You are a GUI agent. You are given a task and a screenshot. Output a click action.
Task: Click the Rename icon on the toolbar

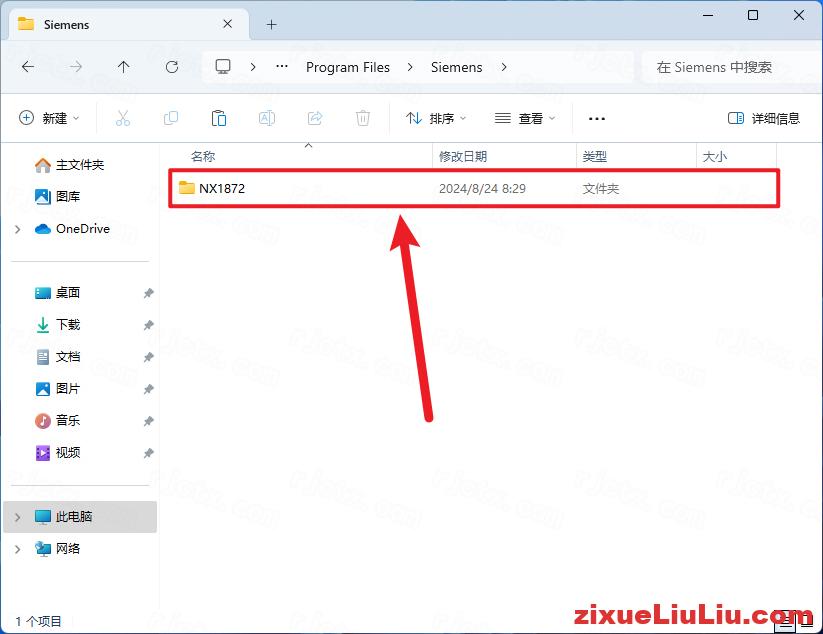coord(267,118)
